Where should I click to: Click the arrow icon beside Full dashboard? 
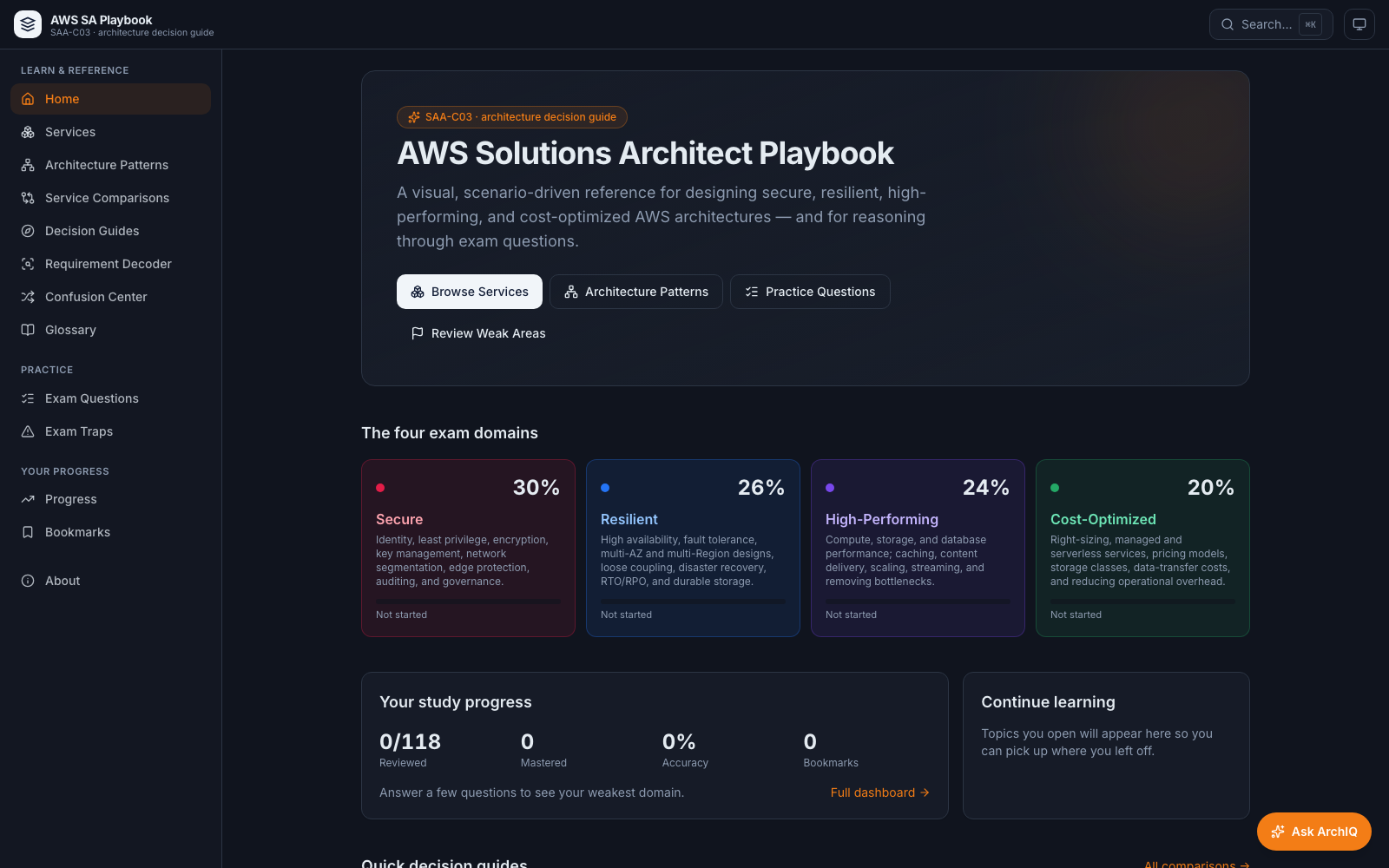pyautogui.click(x=925, y=792)
